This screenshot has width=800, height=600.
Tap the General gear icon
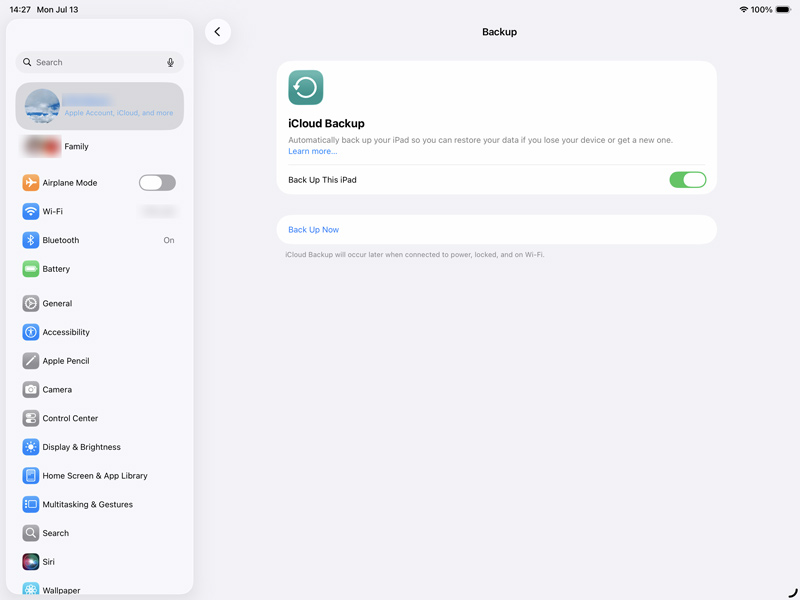click(x=31, y=303)
